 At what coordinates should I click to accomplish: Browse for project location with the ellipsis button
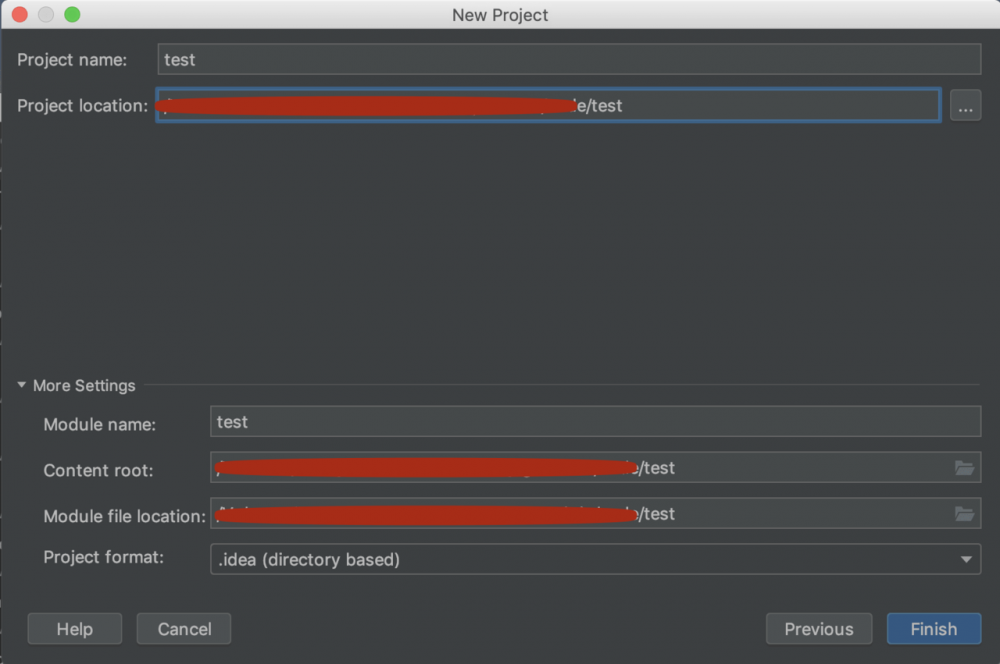point(965,106)
